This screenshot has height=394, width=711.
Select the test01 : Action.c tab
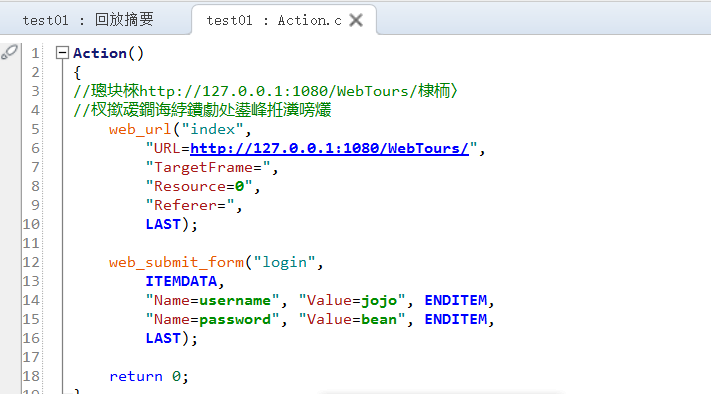[274, 20]
